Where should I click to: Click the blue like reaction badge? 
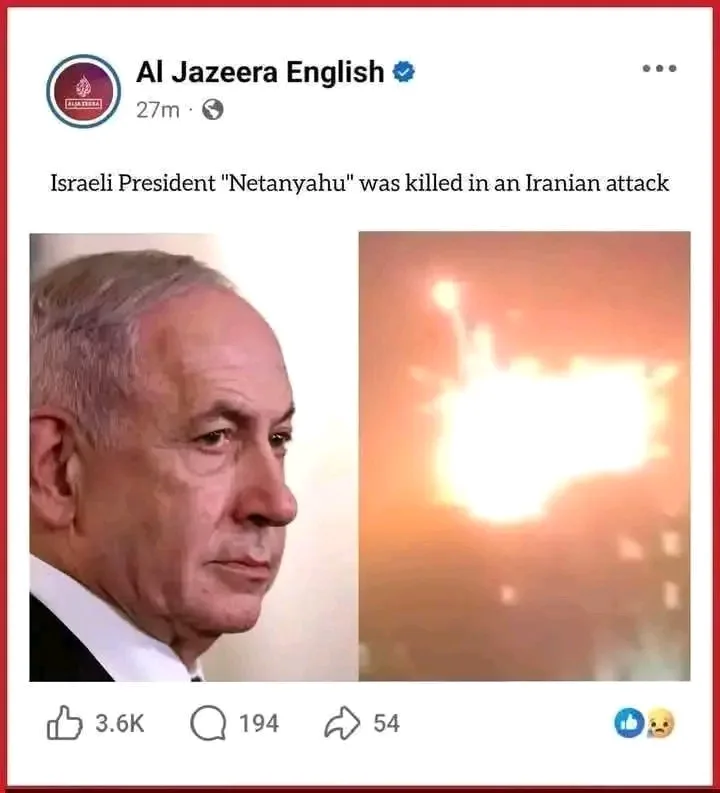coord(629,723)
